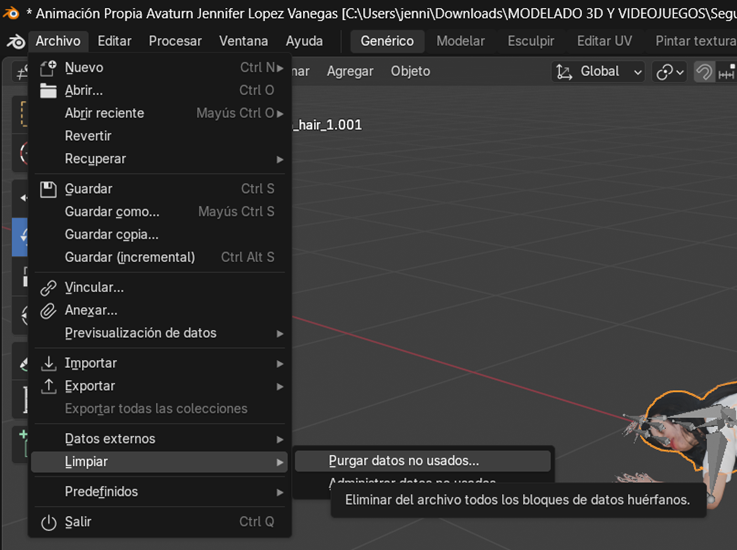Viewport: 737px width, 550px height.
Task: Choose Salir to quit Blender
Action: click(160, 522)
